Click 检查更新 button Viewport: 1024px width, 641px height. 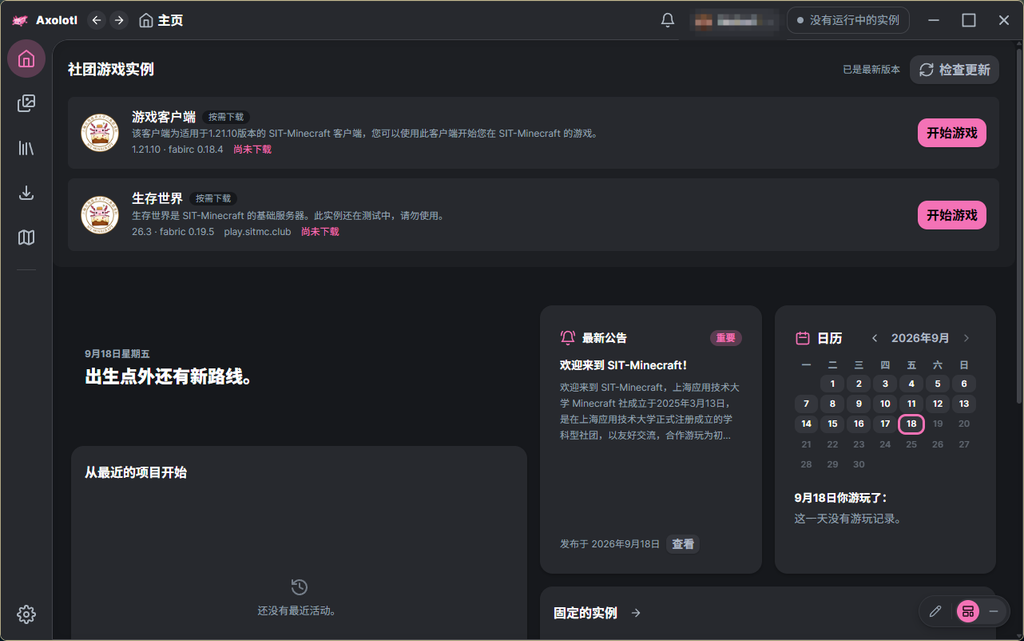point(954,70)
